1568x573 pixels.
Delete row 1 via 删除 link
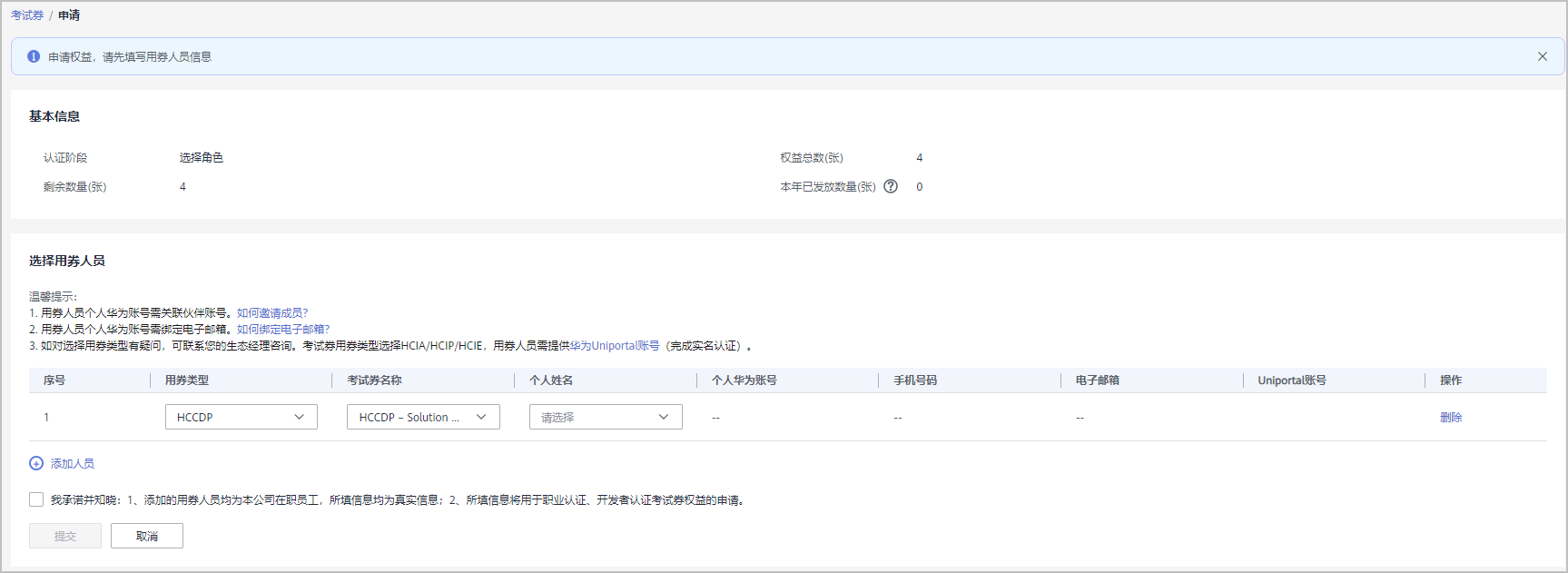tap(1451, 417)
